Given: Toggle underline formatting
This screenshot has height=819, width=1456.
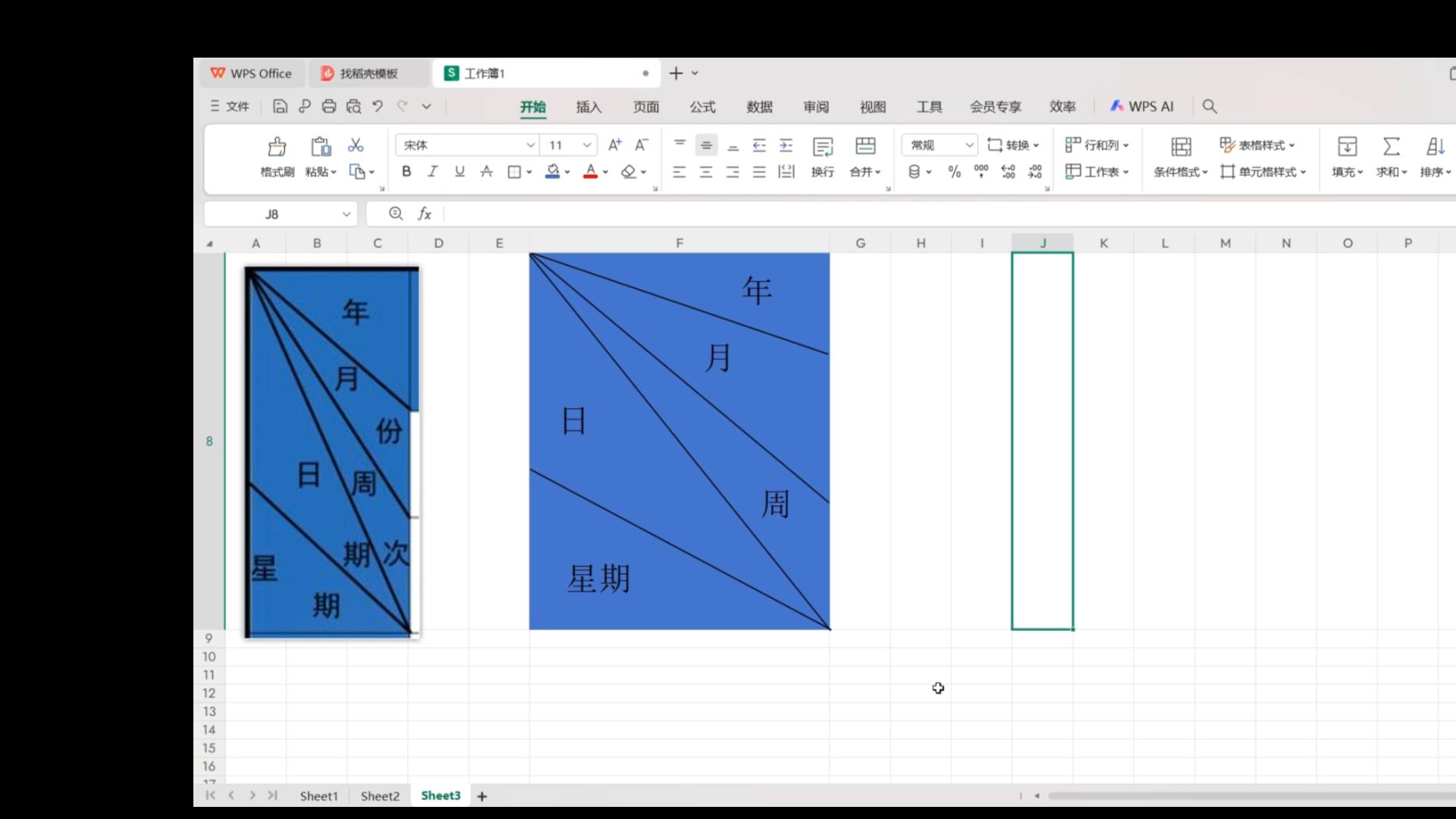Looking at the screenshot, I should pos(460,172).
